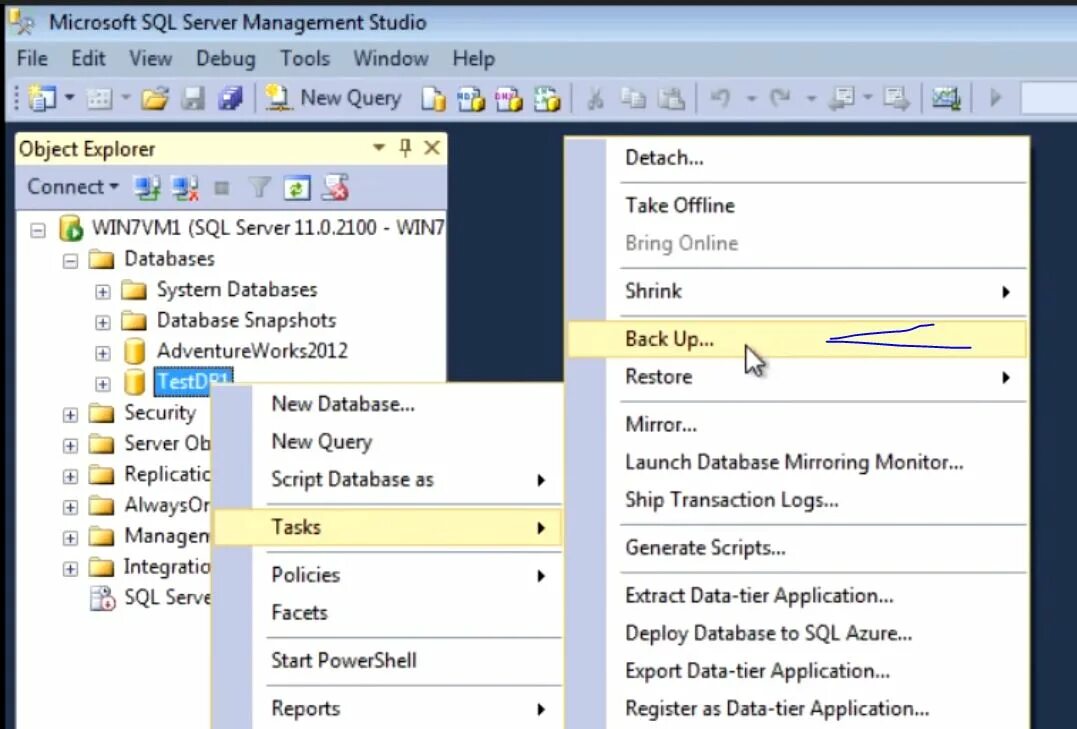Click the Navigate Backward icon
The width and height of the screenshot is (1077, 729).
pyautogui.click(x=842, y=98)
